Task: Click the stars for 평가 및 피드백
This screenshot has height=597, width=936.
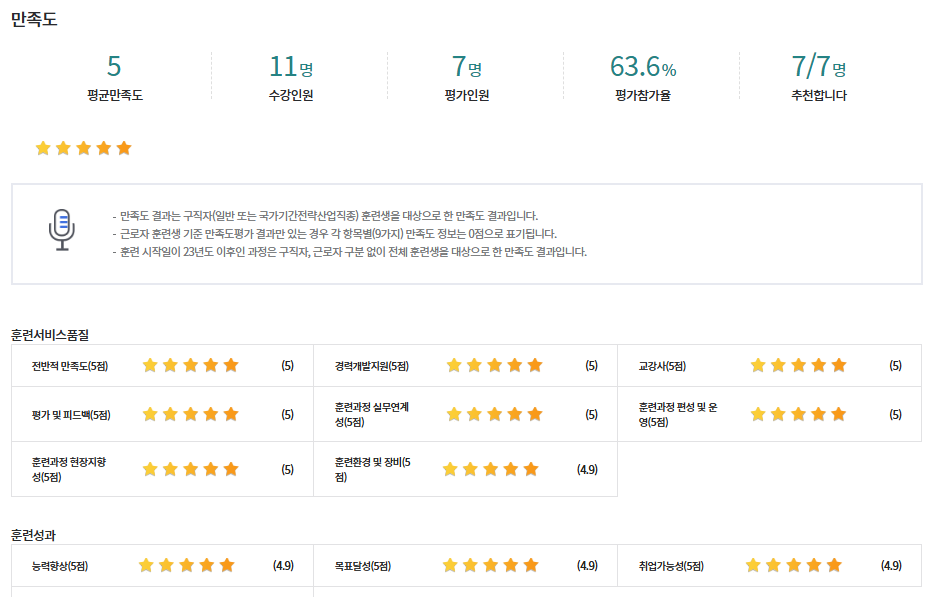Action: pyautogui.click(x=191, y=414)
